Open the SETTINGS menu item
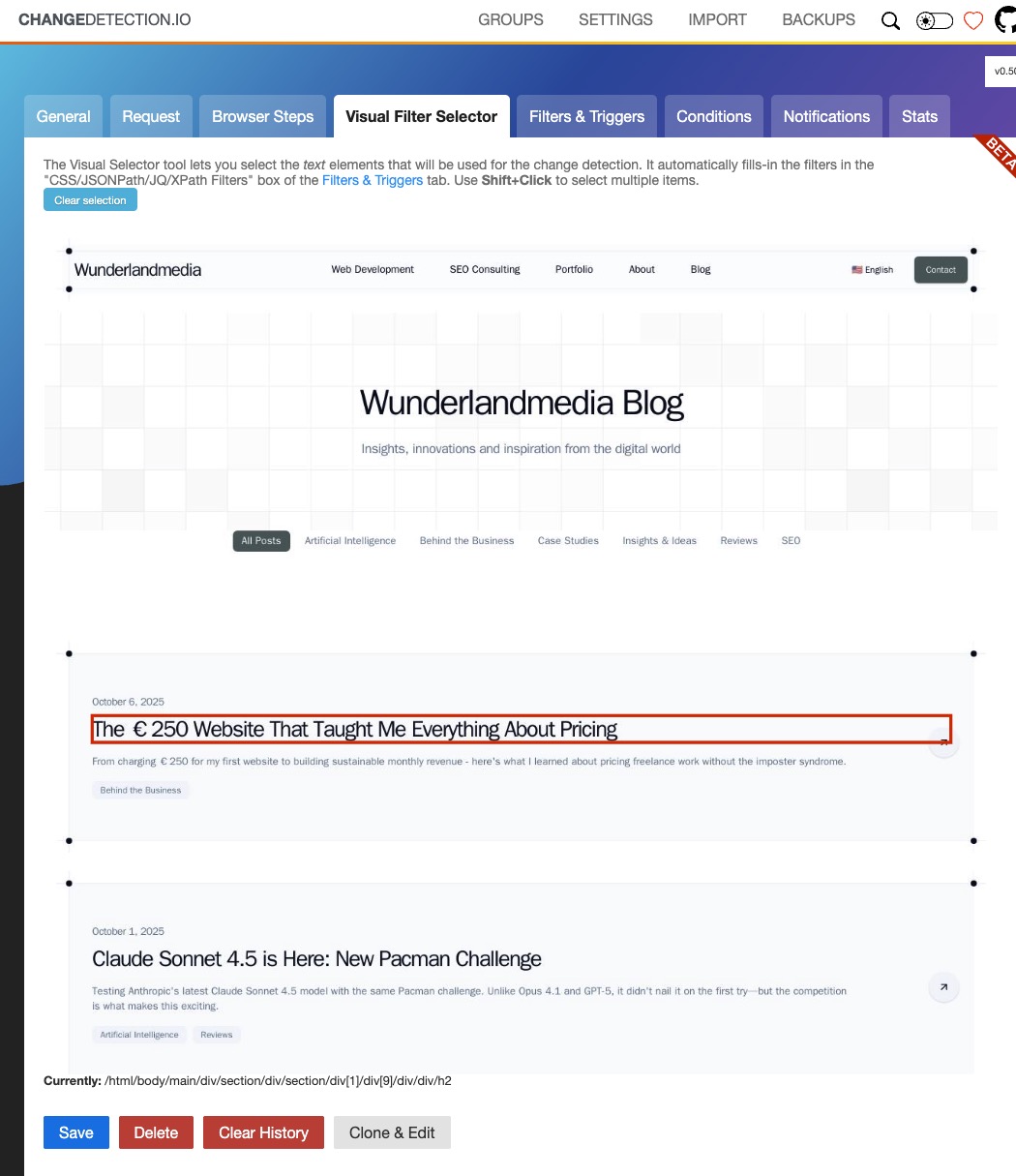The image size is (1016, 1176). pos(615,19)
